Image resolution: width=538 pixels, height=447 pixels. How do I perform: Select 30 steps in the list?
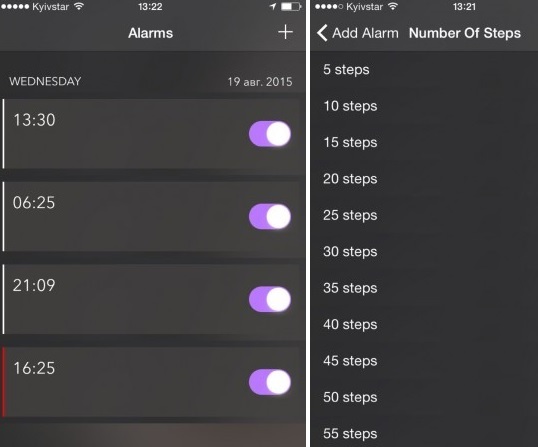[x=424, y=251]
